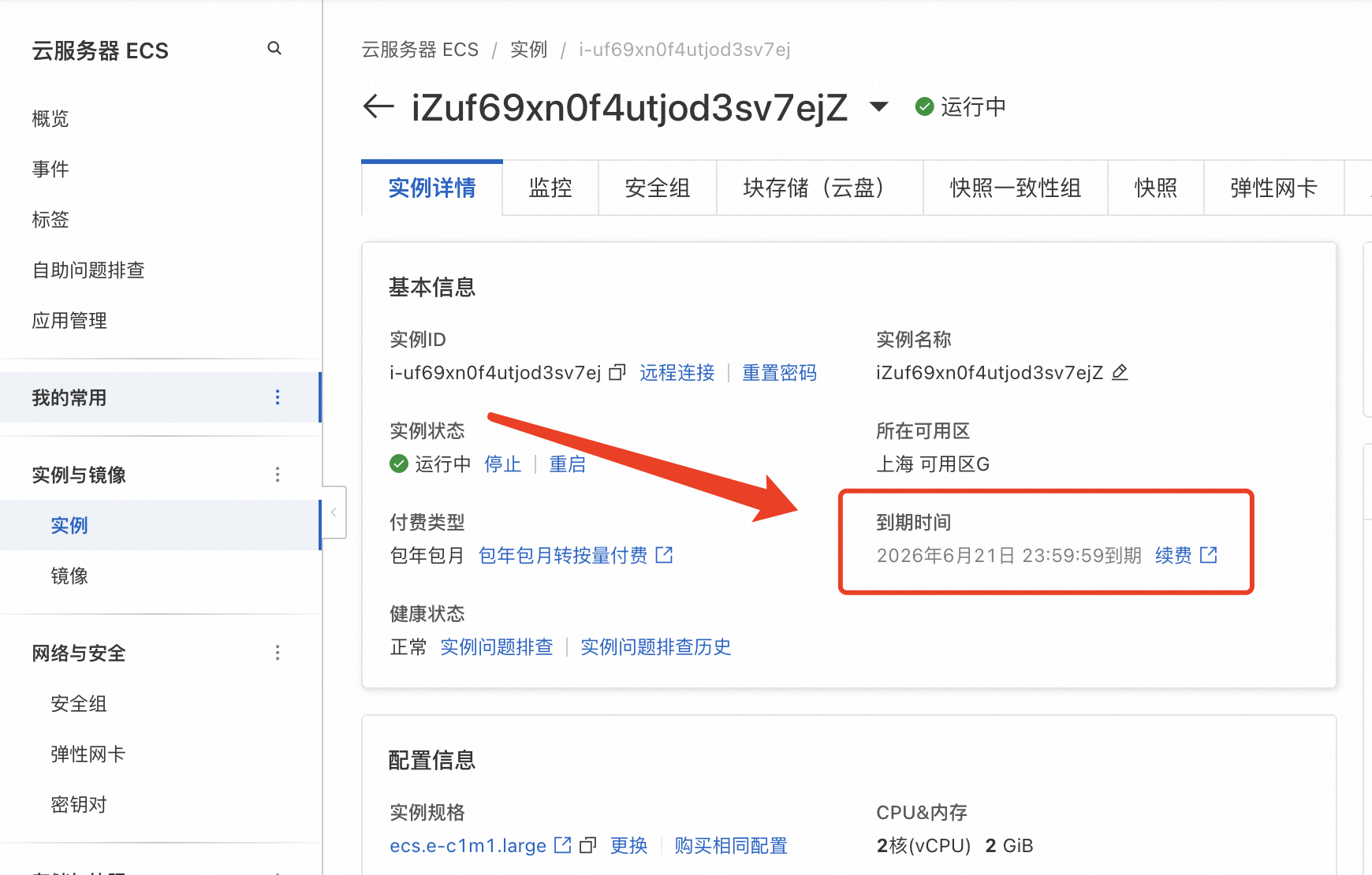Screen dimensions: 1372x875
Task: Click the 2核(vCPU) 2 GiB value
Action: [955, 845]
